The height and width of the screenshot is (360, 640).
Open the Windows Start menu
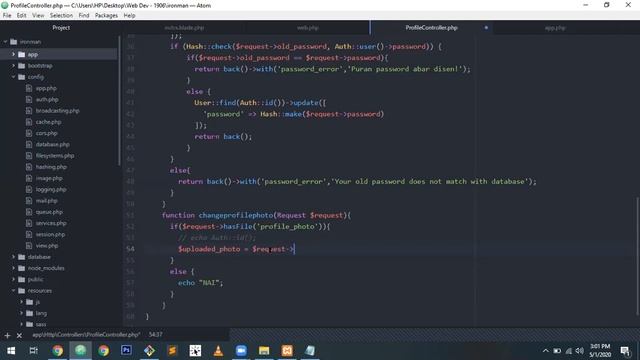11,350
